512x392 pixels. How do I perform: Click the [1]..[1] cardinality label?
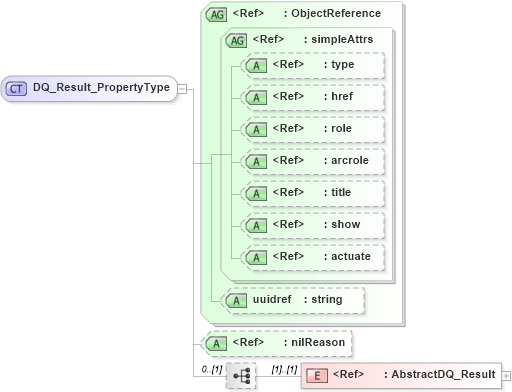[x=284, y=369]
